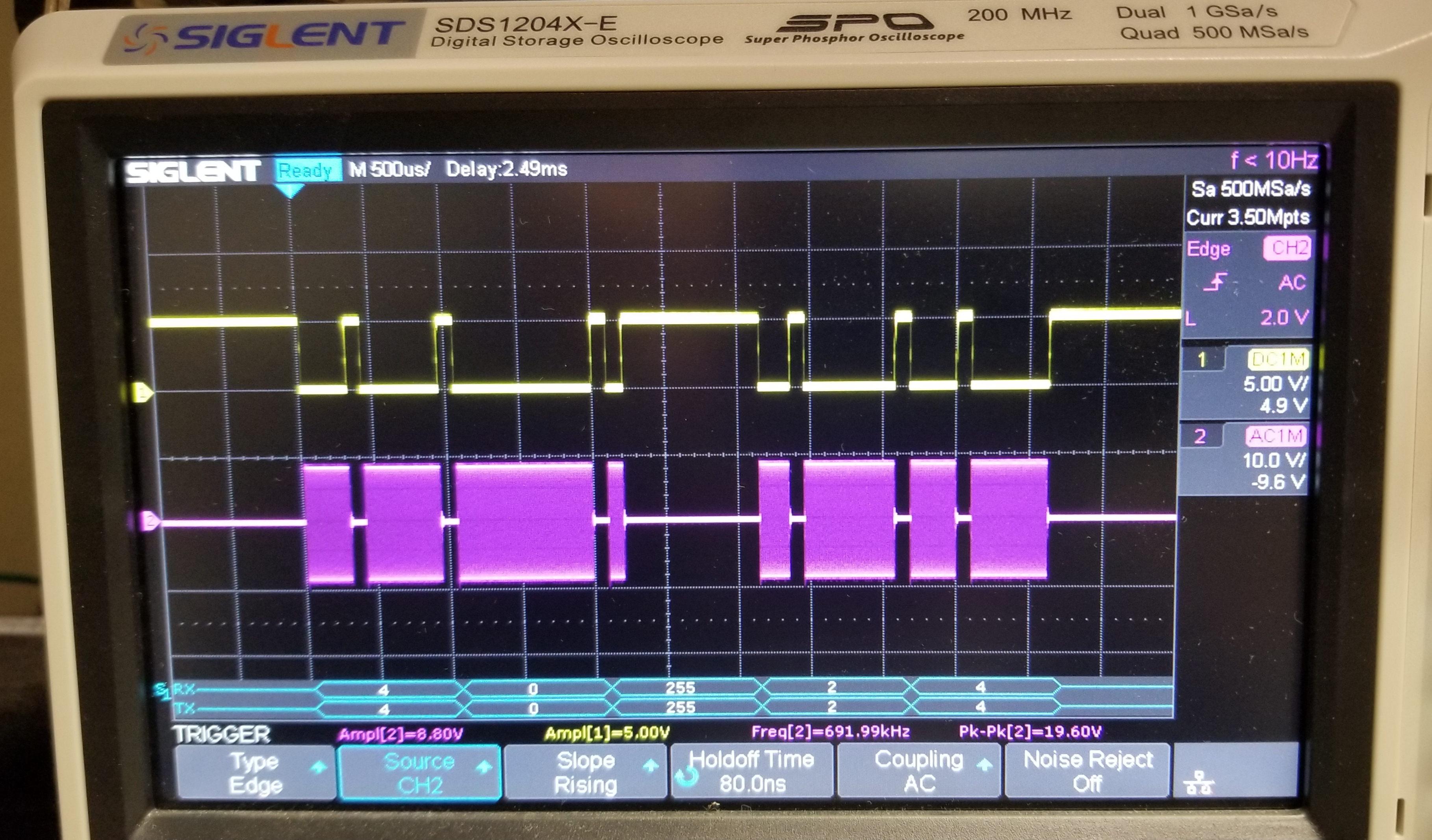Image resolution: width=1432 pixels, height=840 pixels.
Task: Toggle the AC1M channel 2 coupling badge
Action: [1276, 436]
